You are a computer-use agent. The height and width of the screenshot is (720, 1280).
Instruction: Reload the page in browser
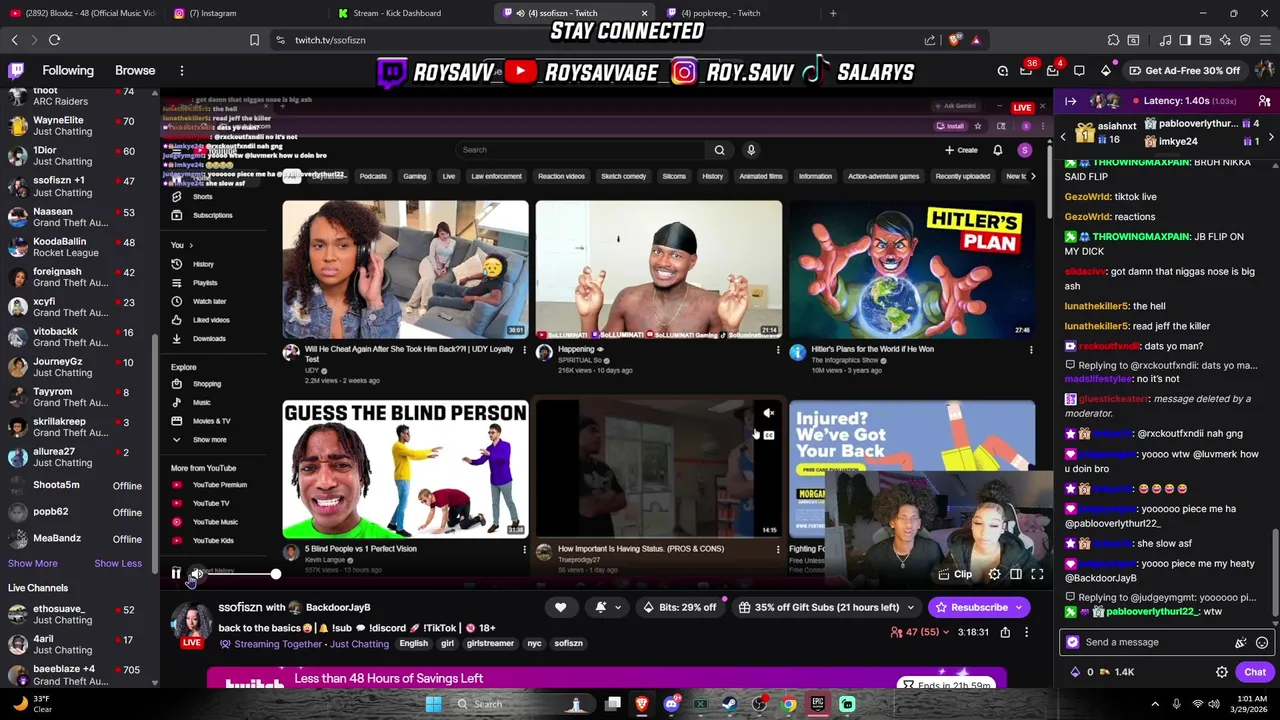[x=54, y=40]
